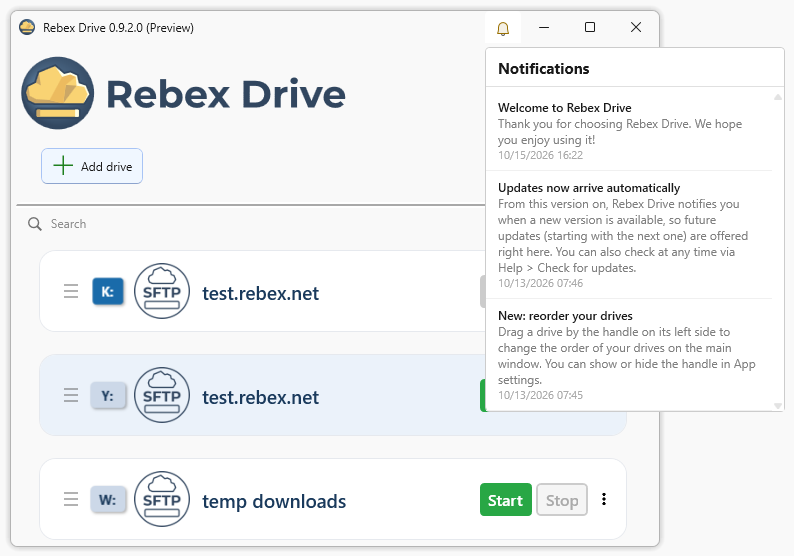Screen dimensions: 794x556
Task: Click the 10/13/2026 07:46 timestamp
Action: click(540, 284)
